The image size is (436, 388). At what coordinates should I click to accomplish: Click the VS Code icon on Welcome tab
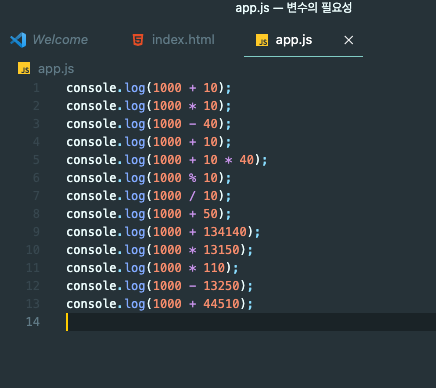pos(18,40)
